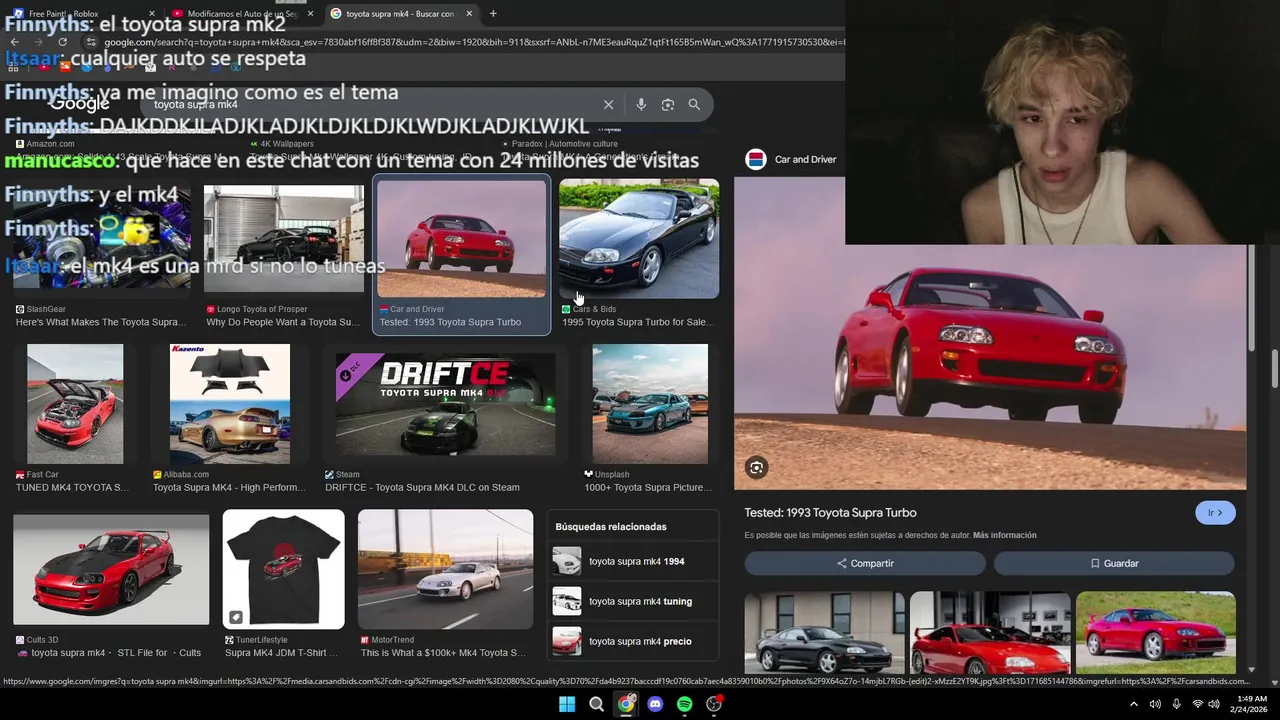This screenshot has width=1280, height=720.
Task: Open Car and Driver source in preview panel
Action: click(791, 159)
